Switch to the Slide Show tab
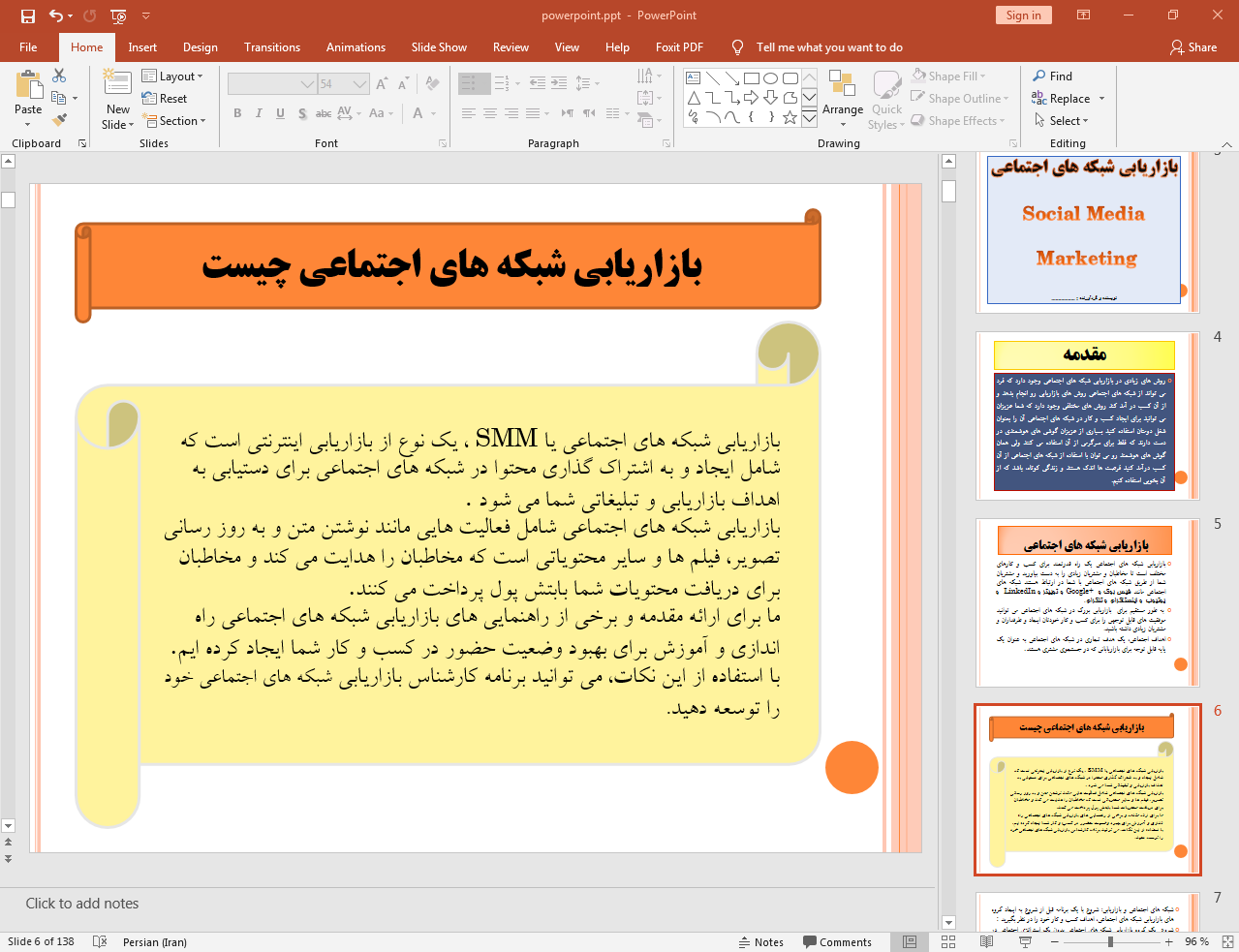Image resolution: width=1239 pixels, height=952 pixels. (x=439, y=47)
